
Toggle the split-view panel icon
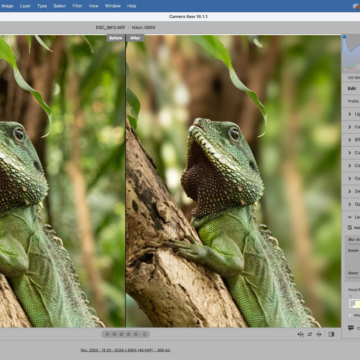coord(331,334)
